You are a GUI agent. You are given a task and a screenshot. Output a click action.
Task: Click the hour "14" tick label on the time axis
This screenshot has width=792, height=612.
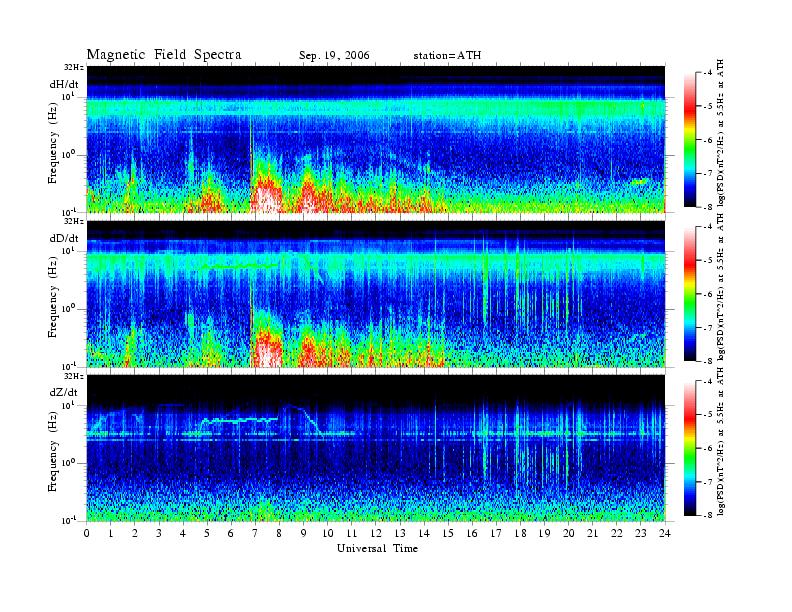click(x=424, y=533)
